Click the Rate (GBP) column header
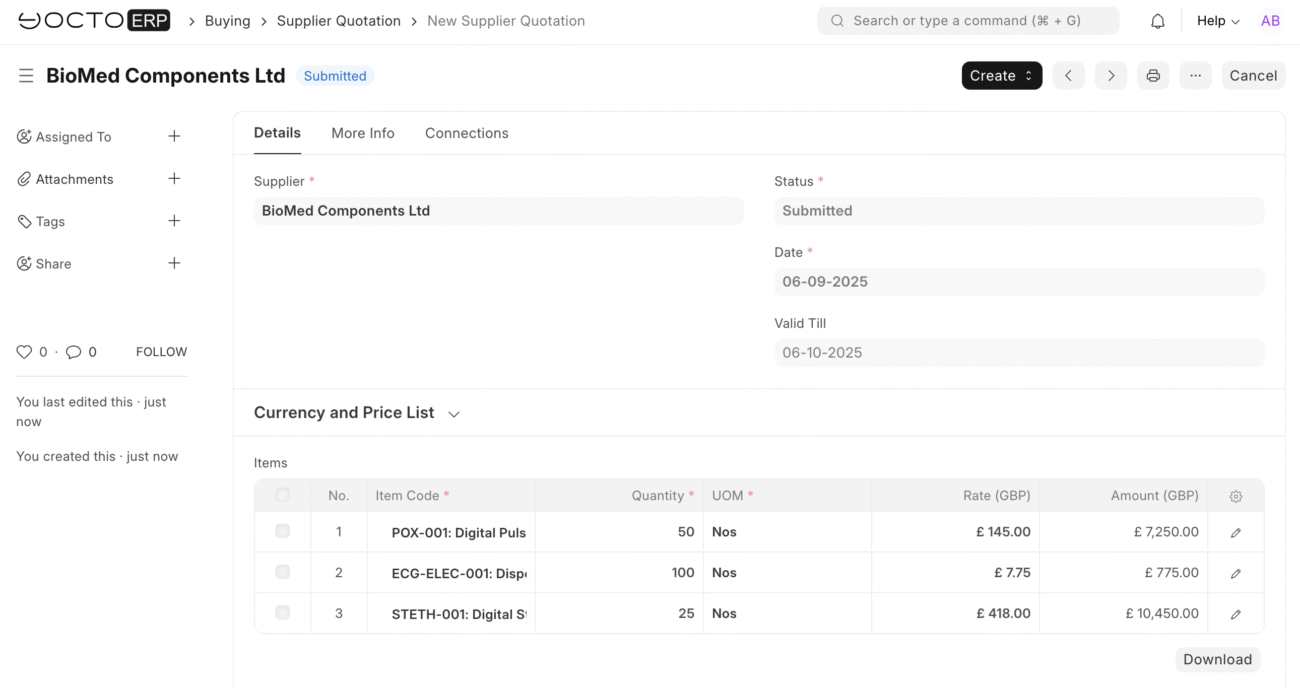 click(955, 496)
